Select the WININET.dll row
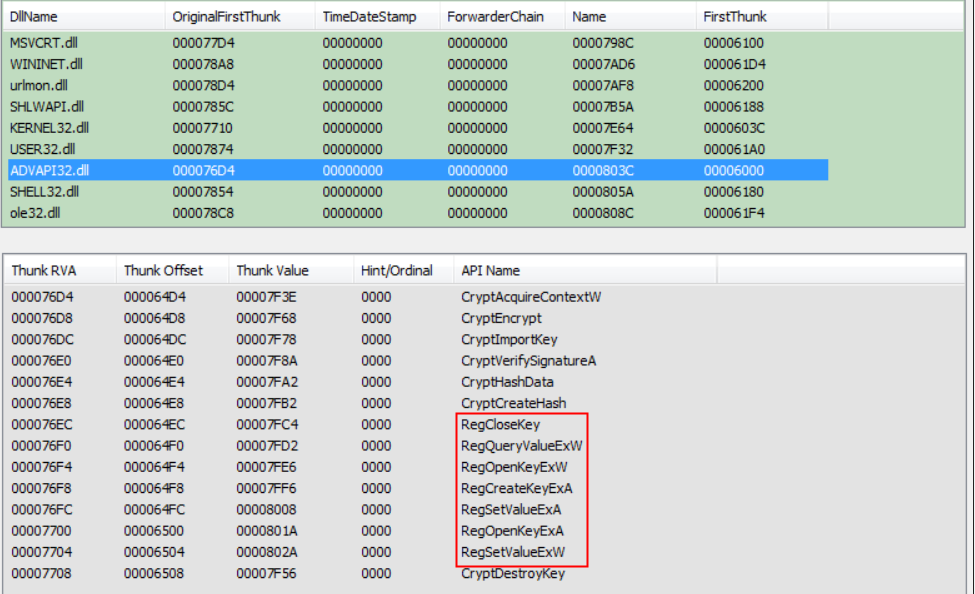This screenshot has height=594, width=975. tap(418, 64)
